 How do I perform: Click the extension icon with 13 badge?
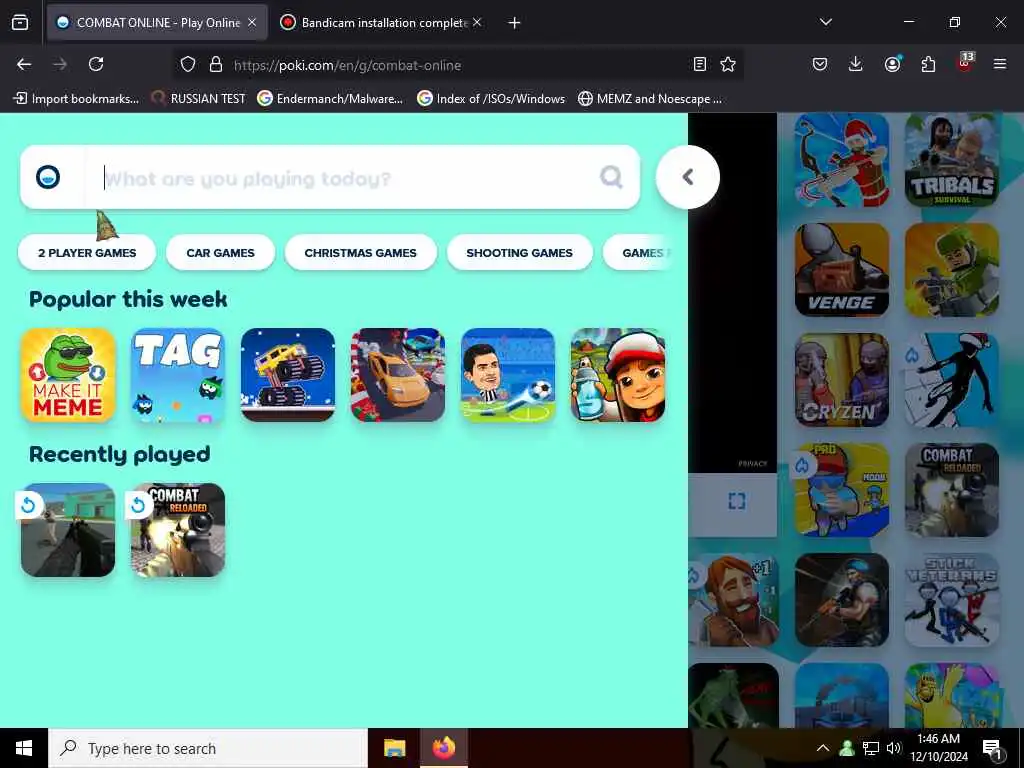pos(965,63)
